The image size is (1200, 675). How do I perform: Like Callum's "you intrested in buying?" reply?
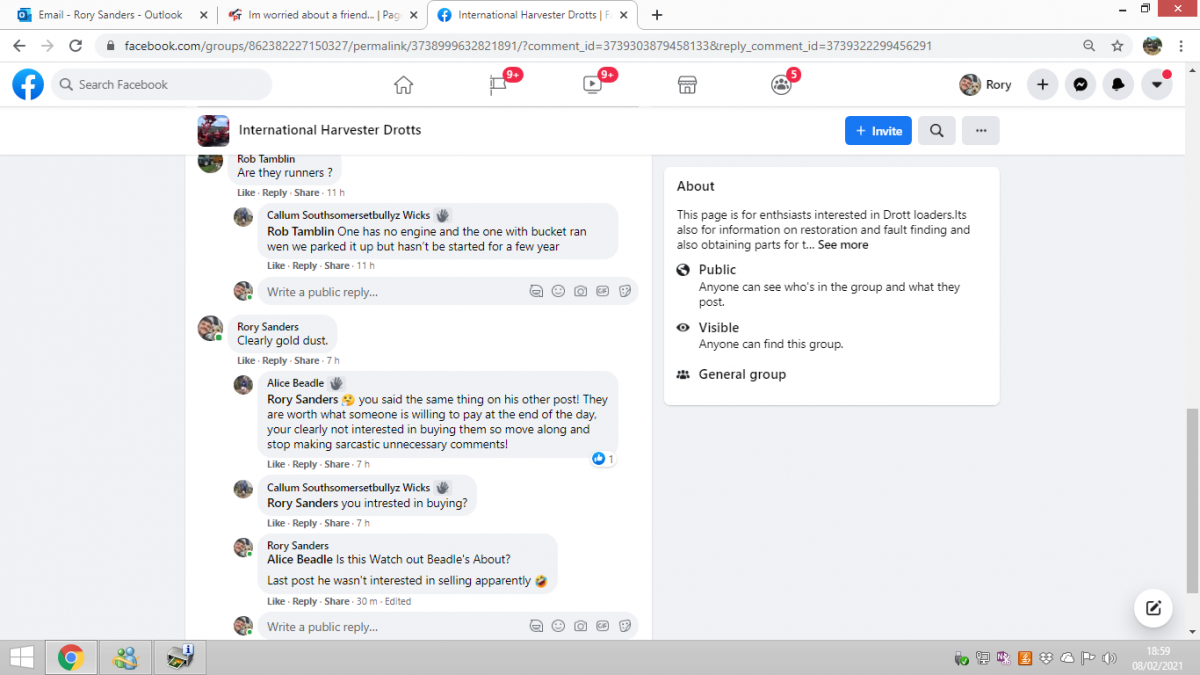pos(276,523)
